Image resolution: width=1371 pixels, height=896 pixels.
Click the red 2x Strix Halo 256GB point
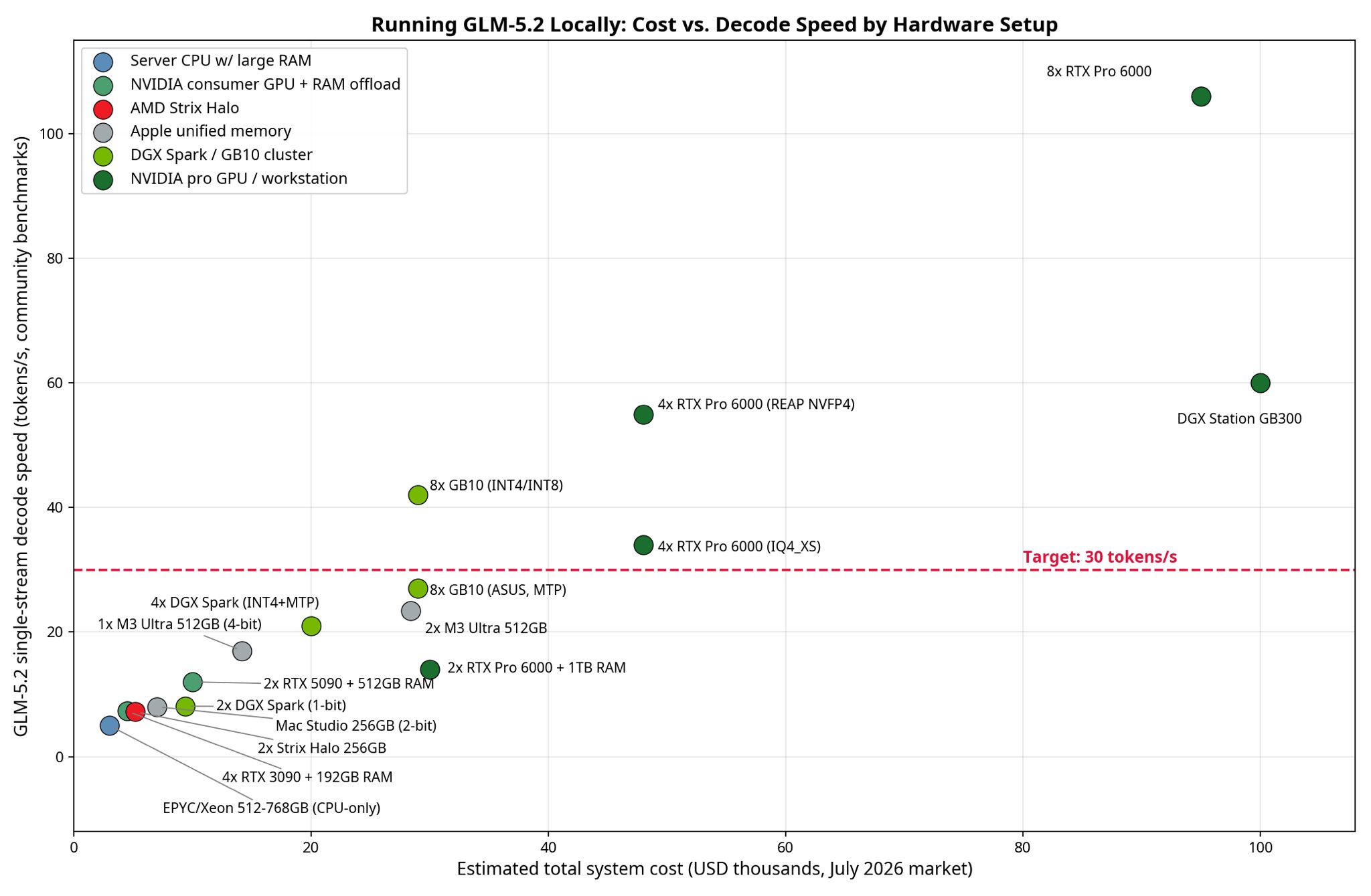click(x=136, y=711)
